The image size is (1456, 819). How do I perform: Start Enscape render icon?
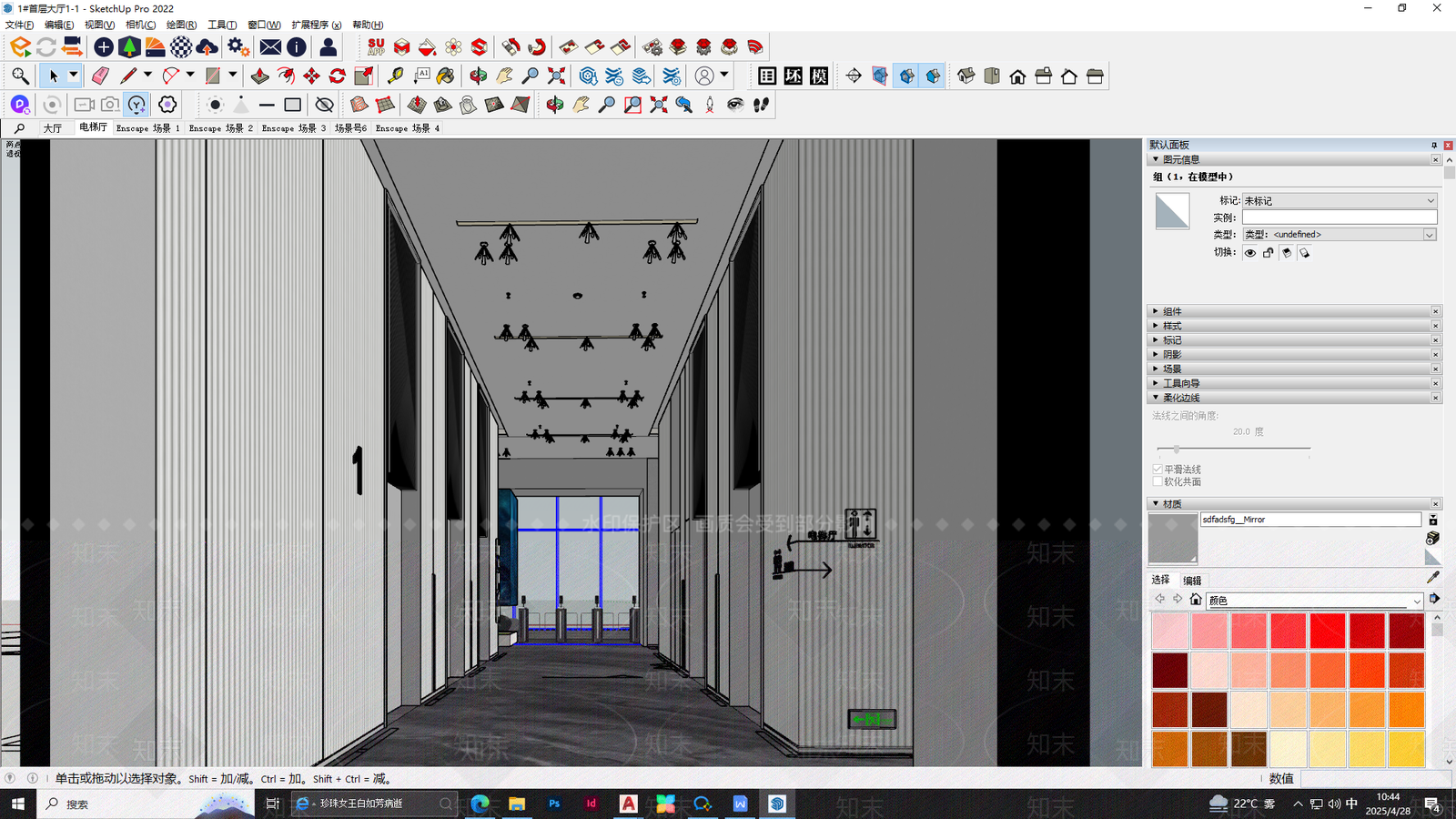pos(20,46)
